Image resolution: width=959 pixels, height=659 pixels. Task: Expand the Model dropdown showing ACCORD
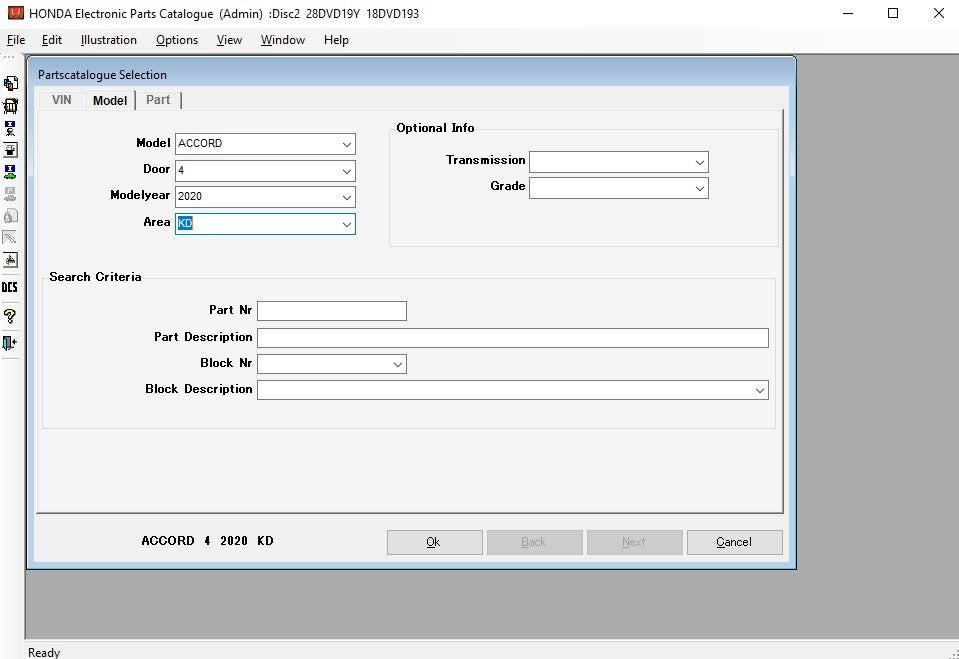tap(346, 144)
